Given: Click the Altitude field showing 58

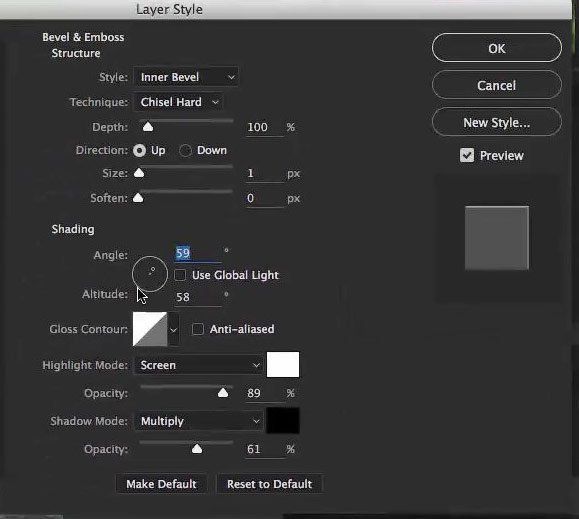Looking at the screenshot, I should (198, 297).
